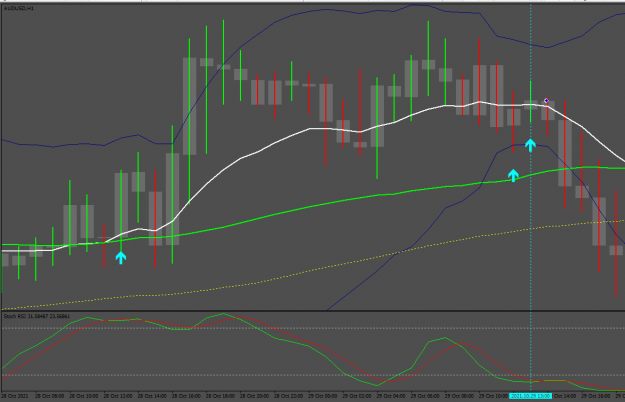
Task: Click the 29 Oct 16:00 time axis label
Action: [x=596, y=396]
